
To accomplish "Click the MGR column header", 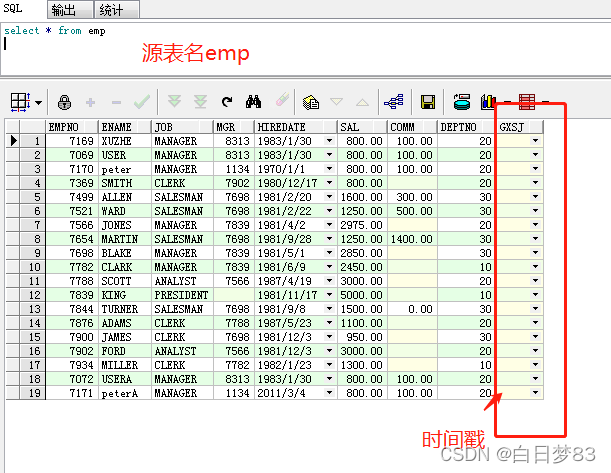I will tap(234, 127).
